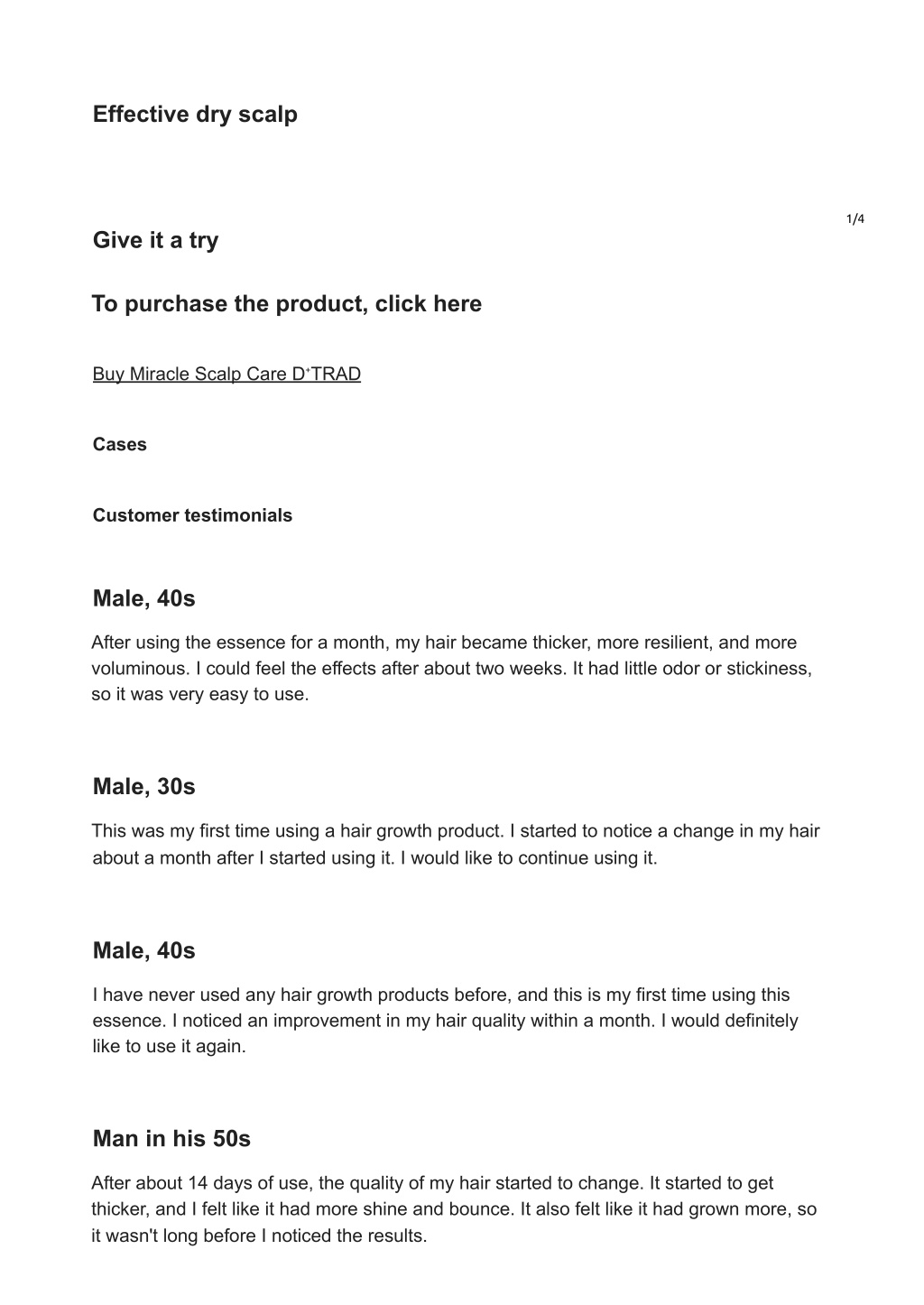Click the paragraph beginning I have never used
Screen dimensions: 924x1305
click(x=445, y=1021)
